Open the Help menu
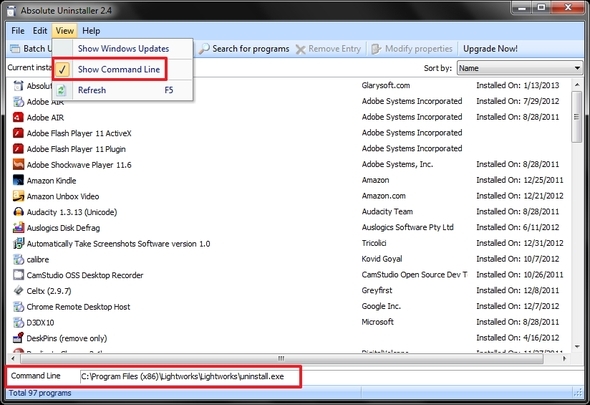 click(91, 31)
